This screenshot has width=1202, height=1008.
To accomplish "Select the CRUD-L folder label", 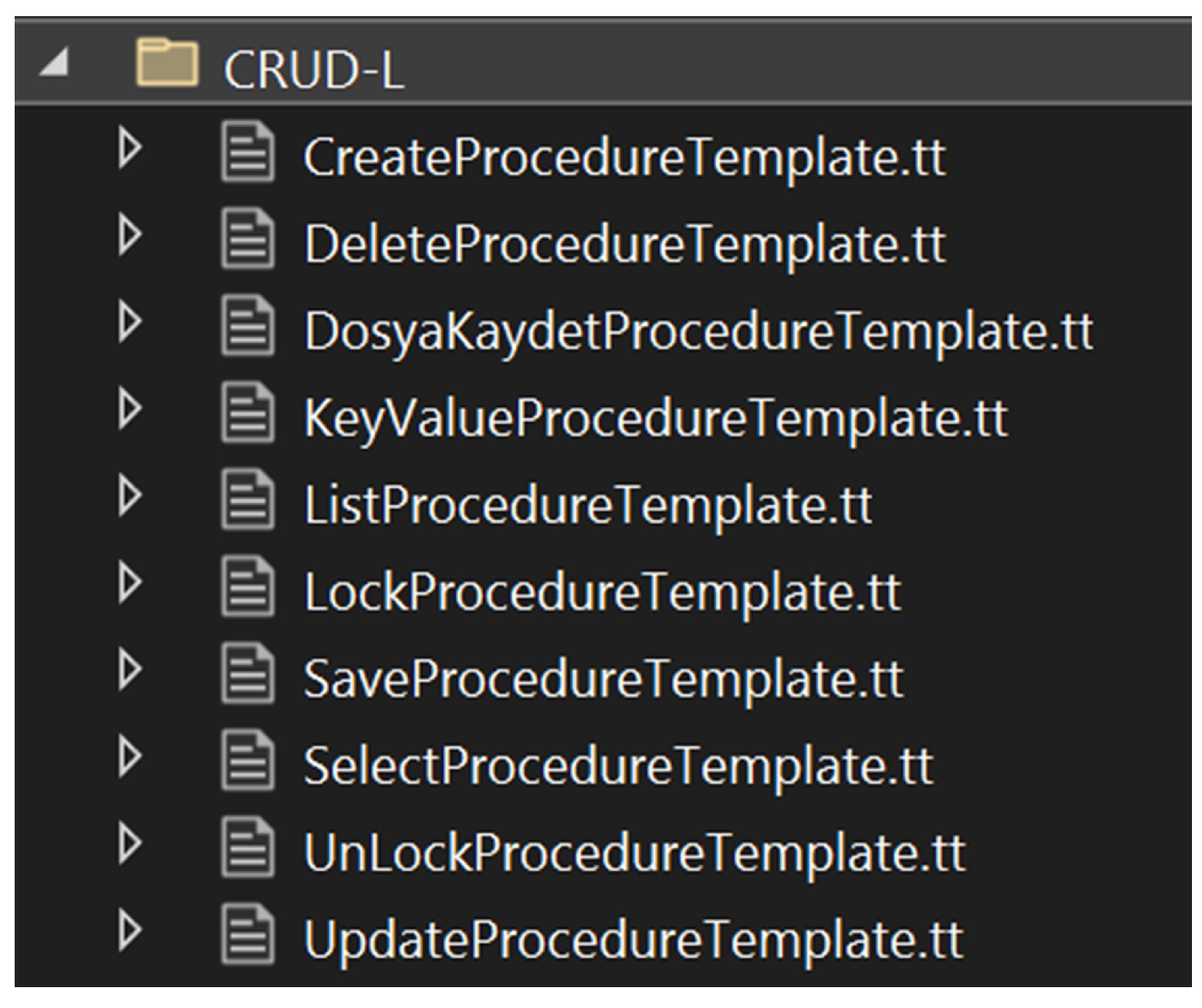I will pyautogui.click(x=313, y=69).
